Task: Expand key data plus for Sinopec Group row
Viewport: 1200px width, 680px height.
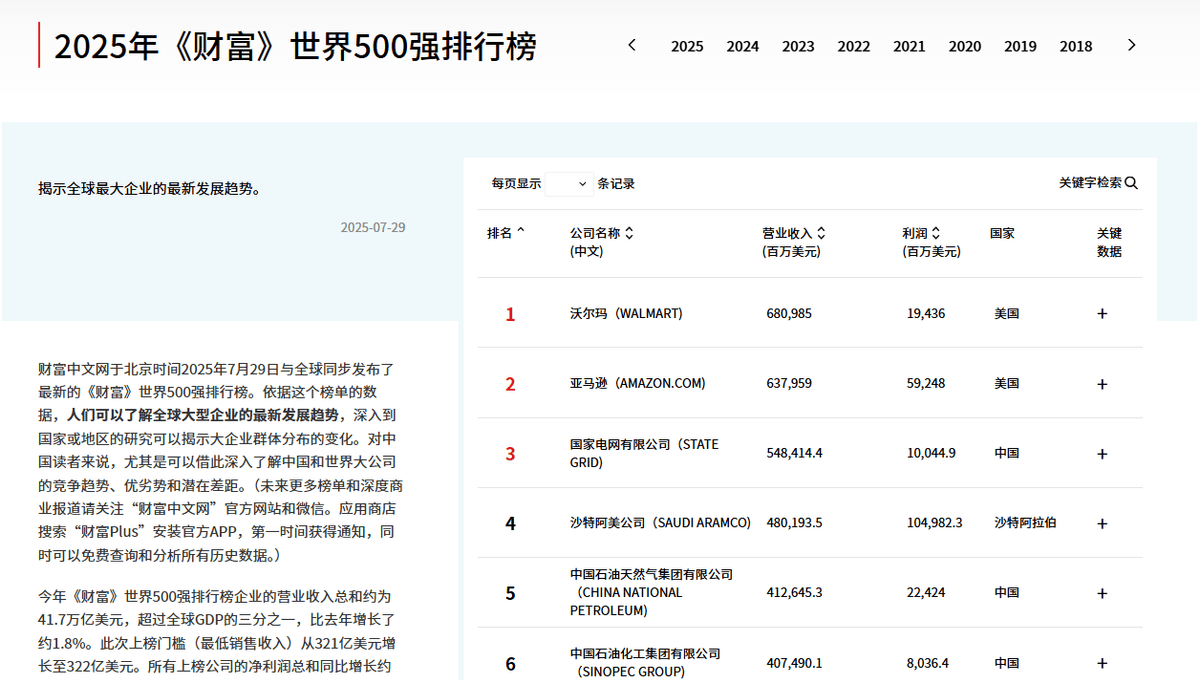Action: [x=1102, y=663]
